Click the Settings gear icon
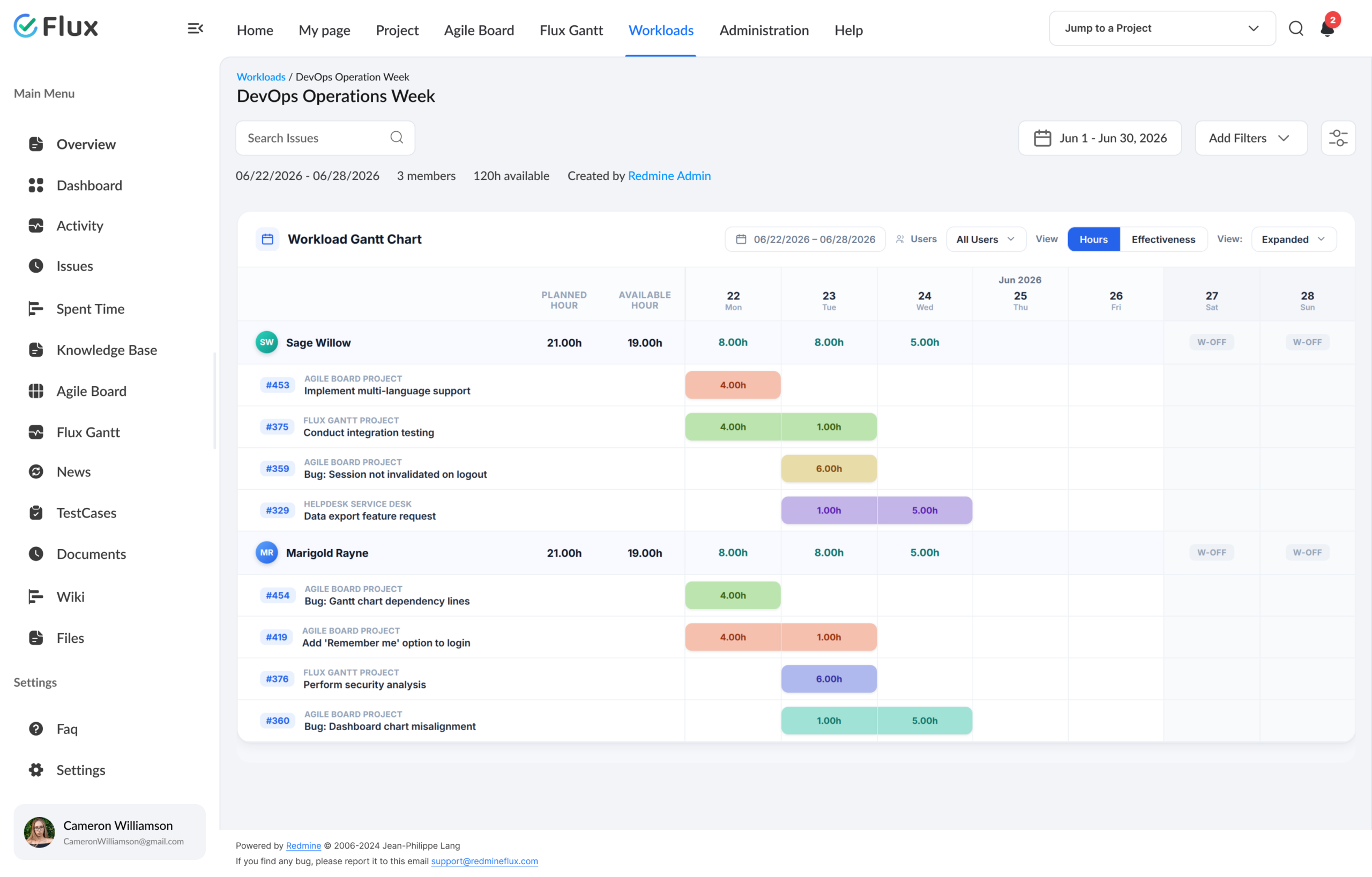 coord(36,770)
